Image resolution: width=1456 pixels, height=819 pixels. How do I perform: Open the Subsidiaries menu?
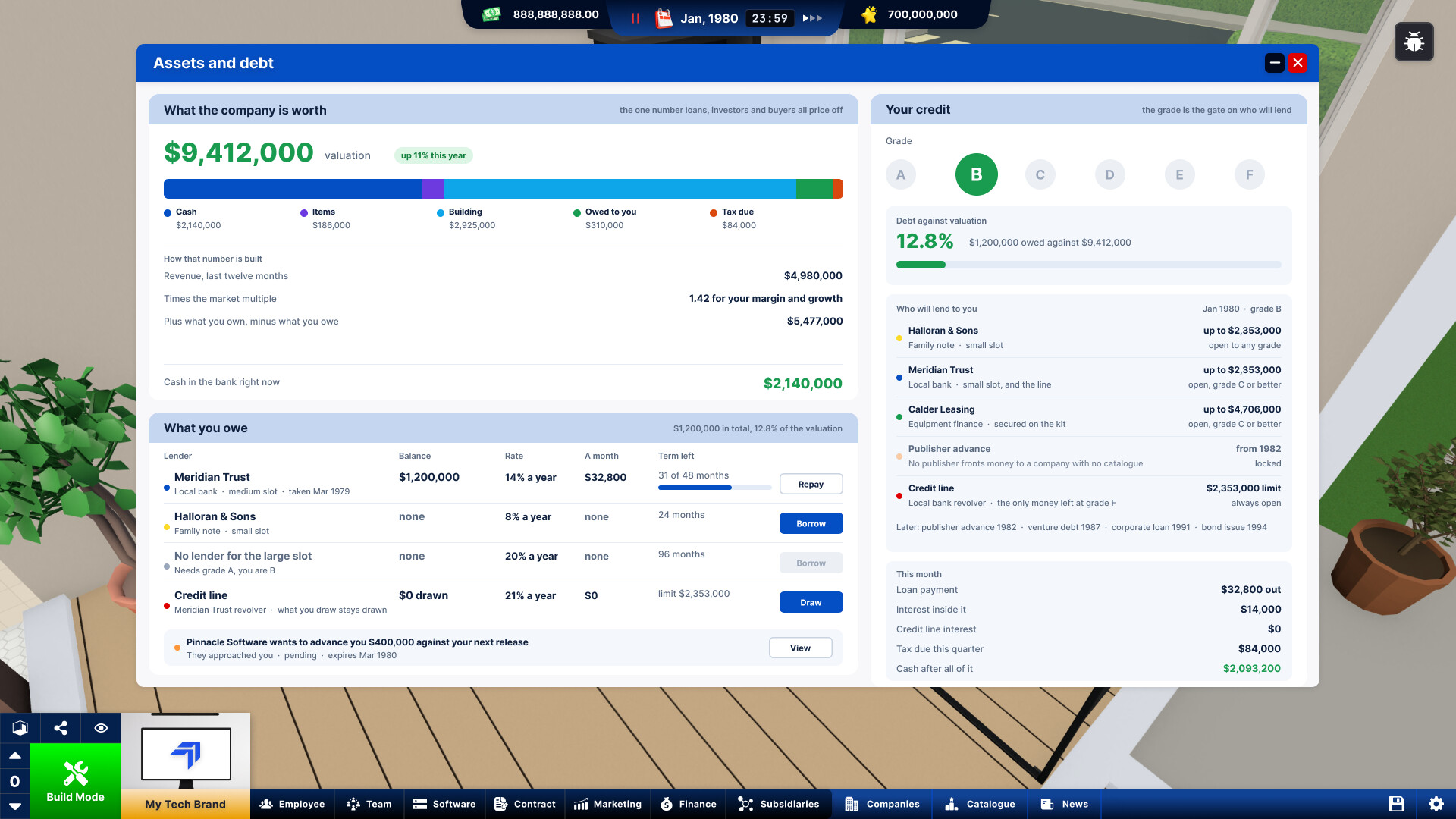point(778,804)
